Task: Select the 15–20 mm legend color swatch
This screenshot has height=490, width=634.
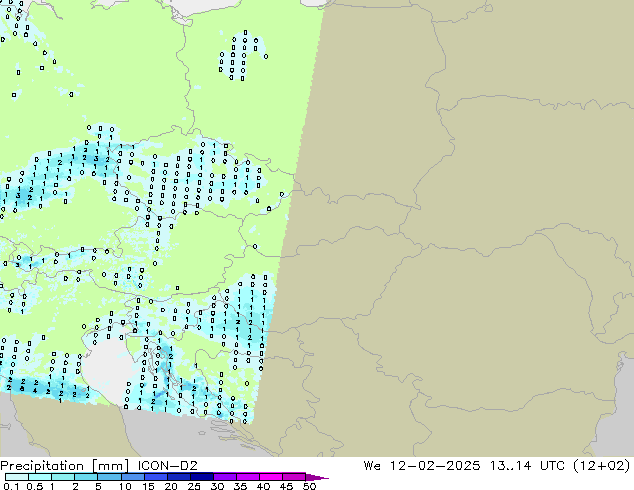Action: [156, 477]
